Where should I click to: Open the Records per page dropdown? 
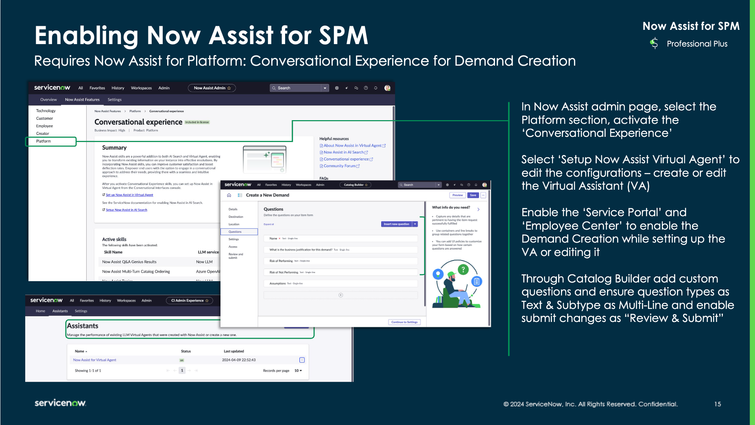[298, 371]
